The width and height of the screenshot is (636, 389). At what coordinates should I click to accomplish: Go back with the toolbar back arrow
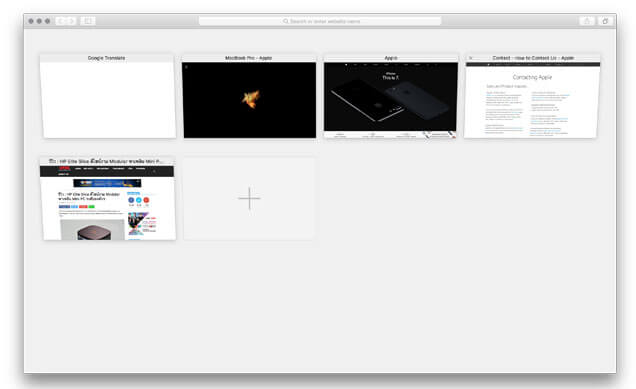60,21
